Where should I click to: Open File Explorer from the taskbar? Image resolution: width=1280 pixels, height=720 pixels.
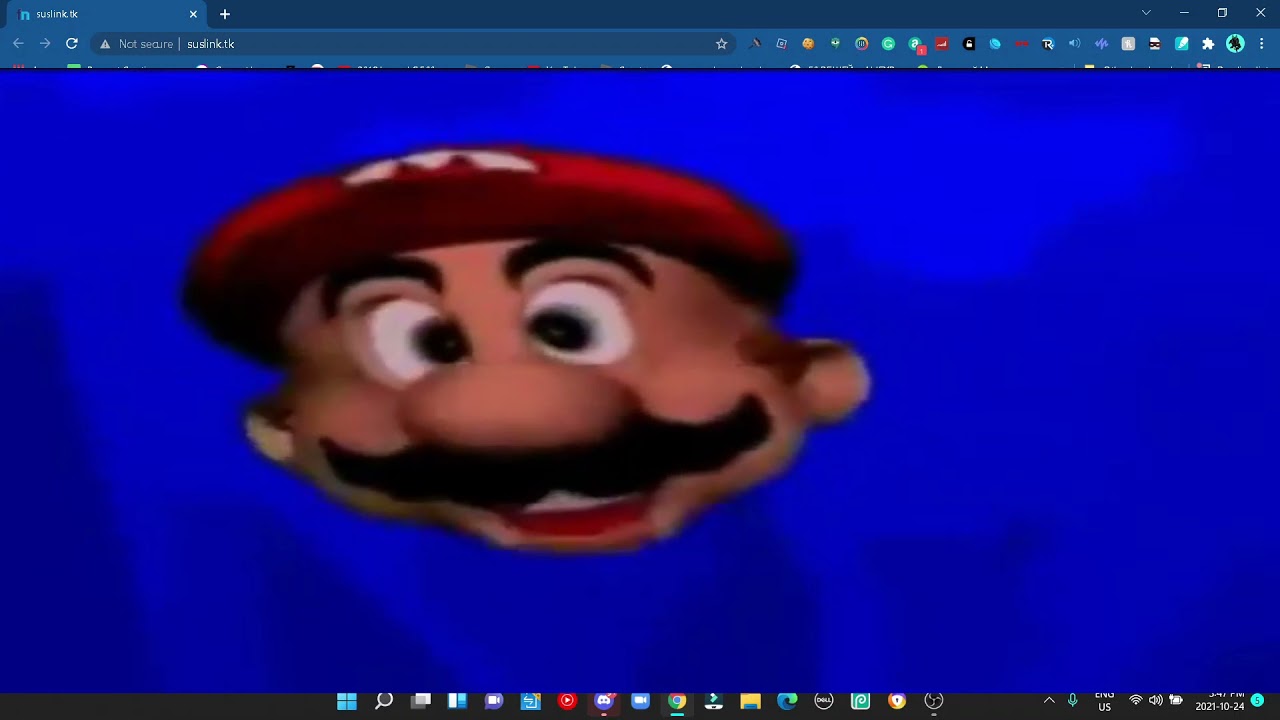tap(750, 701)
